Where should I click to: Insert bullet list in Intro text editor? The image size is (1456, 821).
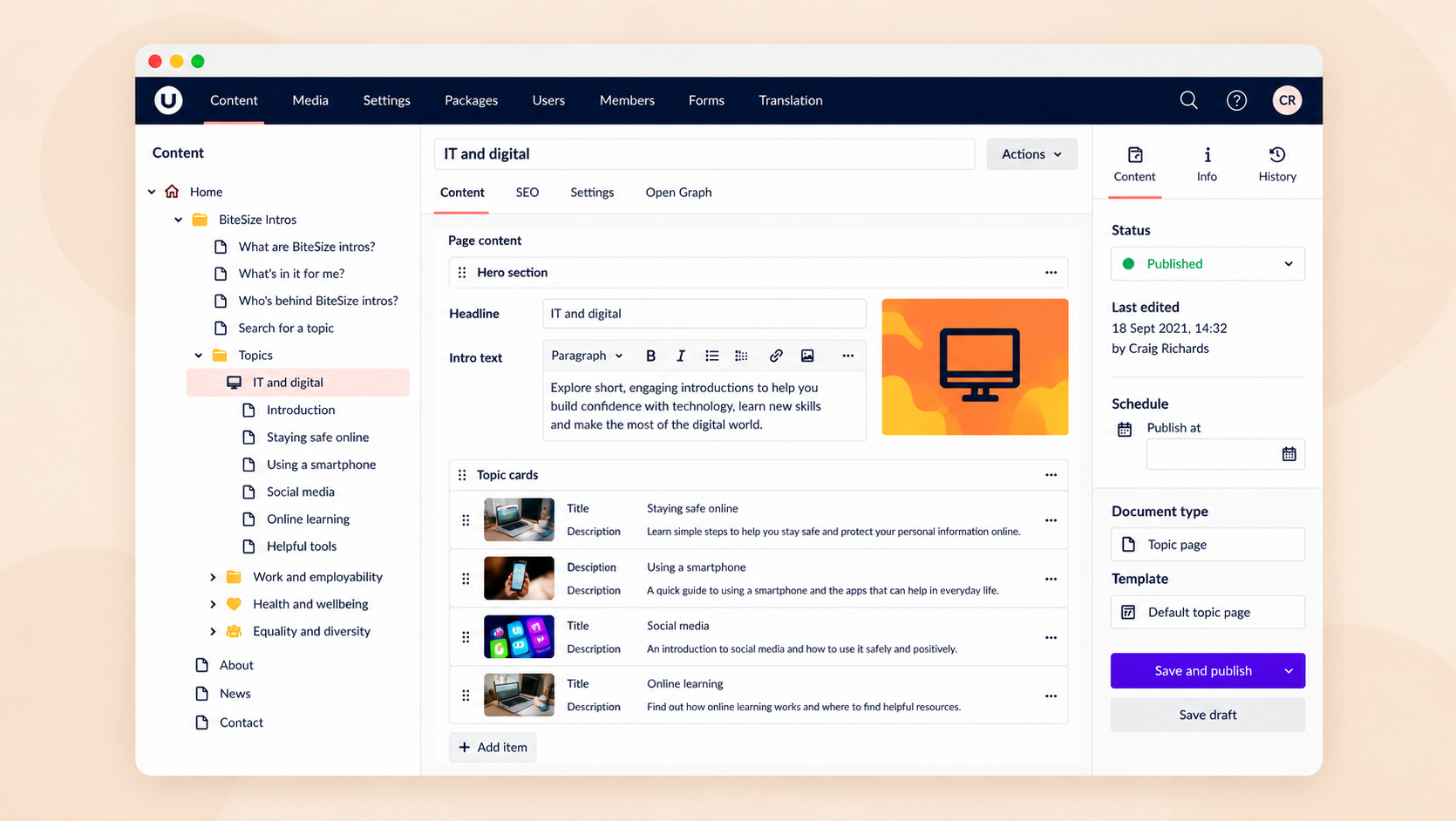[711, 356]
